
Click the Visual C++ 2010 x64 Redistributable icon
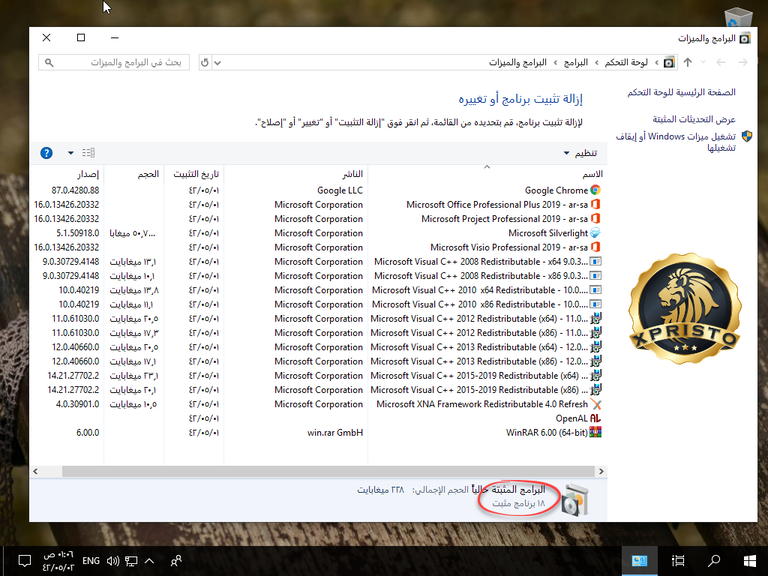[x=596, y=290]
